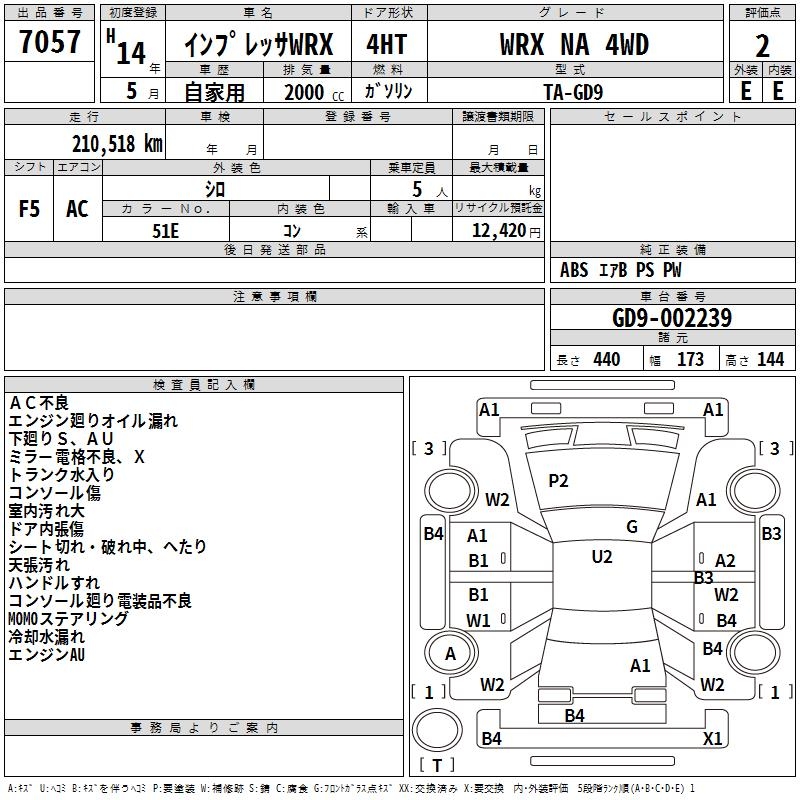800x800 pixels.
Task: Select the overall score 2
Action: tap(762, 46)
